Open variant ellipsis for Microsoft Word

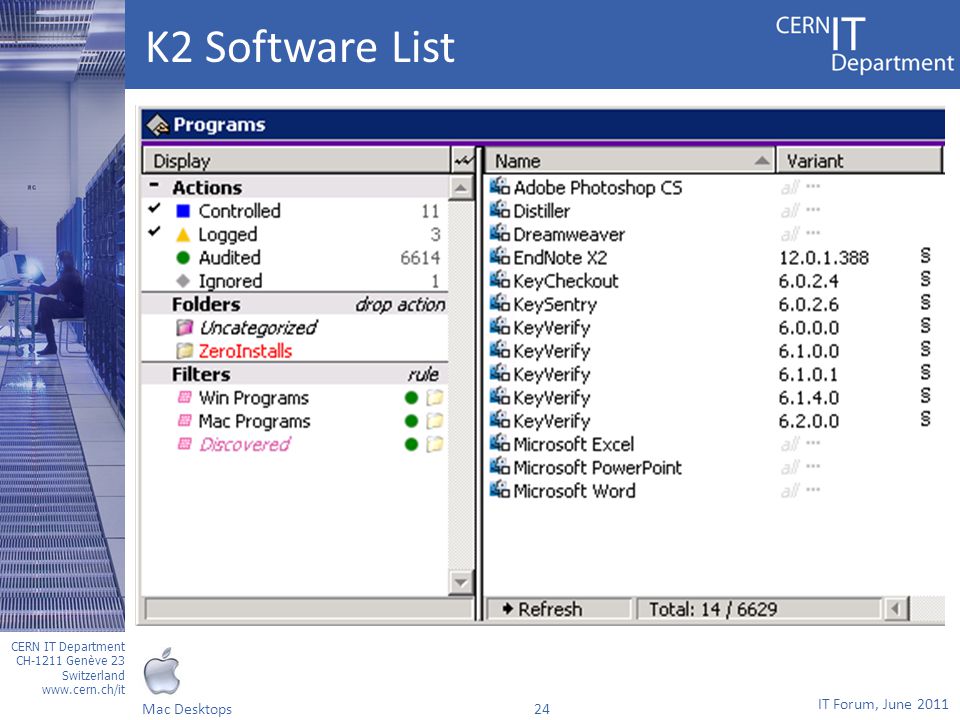813,489
